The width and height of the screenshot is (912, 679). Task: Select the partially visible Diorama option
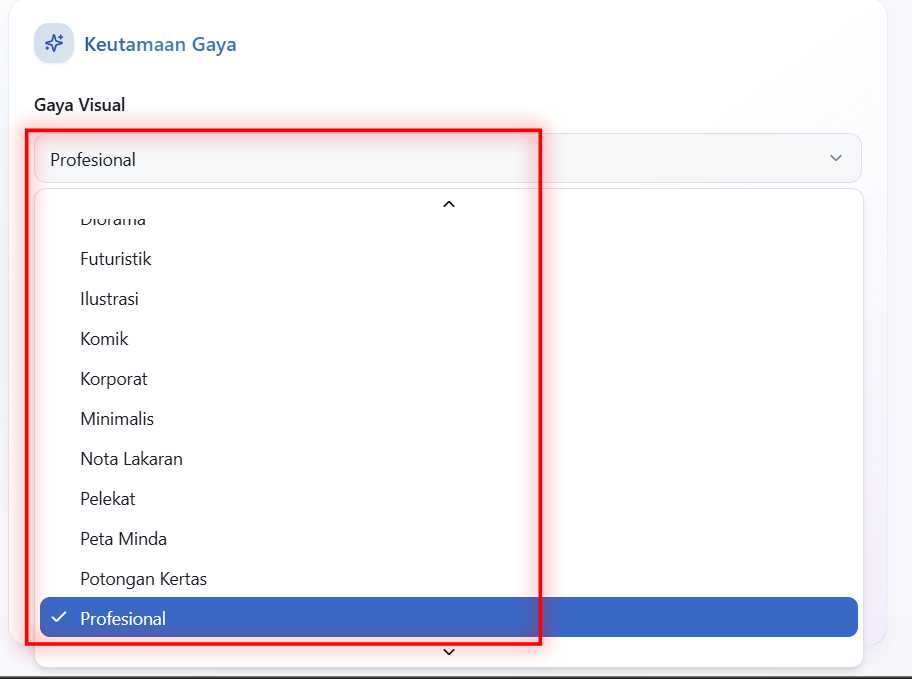tap(113, 222)
